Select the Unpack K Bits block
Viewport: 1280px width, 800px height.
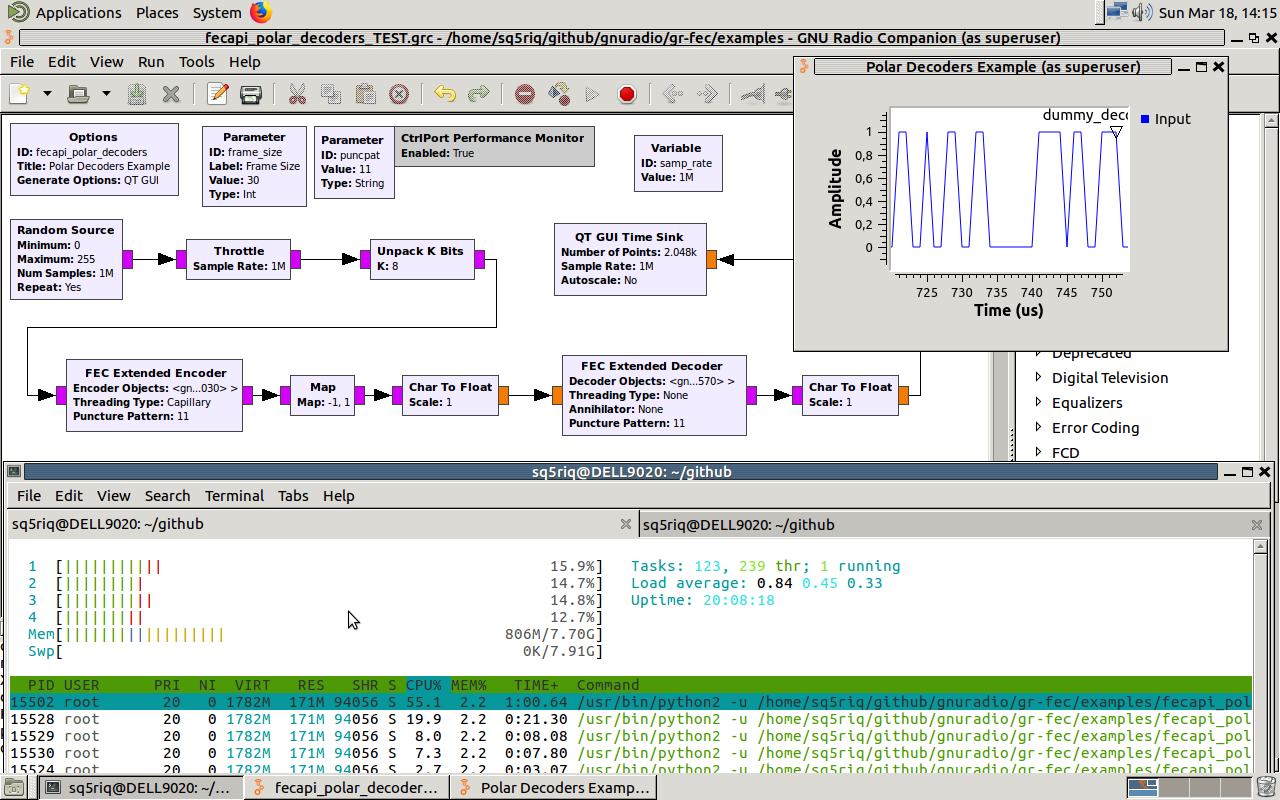click(x=421, y=259)
